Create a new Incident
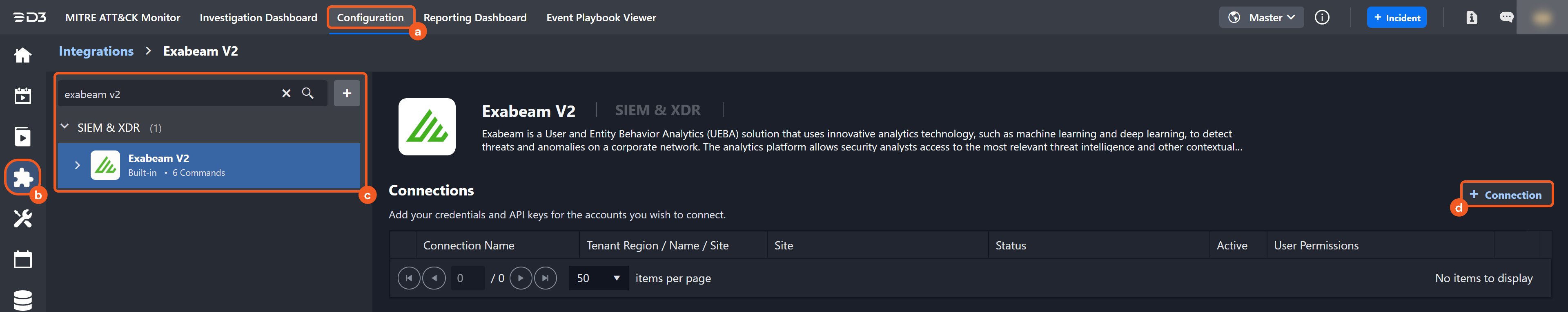The image size is (1568, 312). [x=1396, y=18]
